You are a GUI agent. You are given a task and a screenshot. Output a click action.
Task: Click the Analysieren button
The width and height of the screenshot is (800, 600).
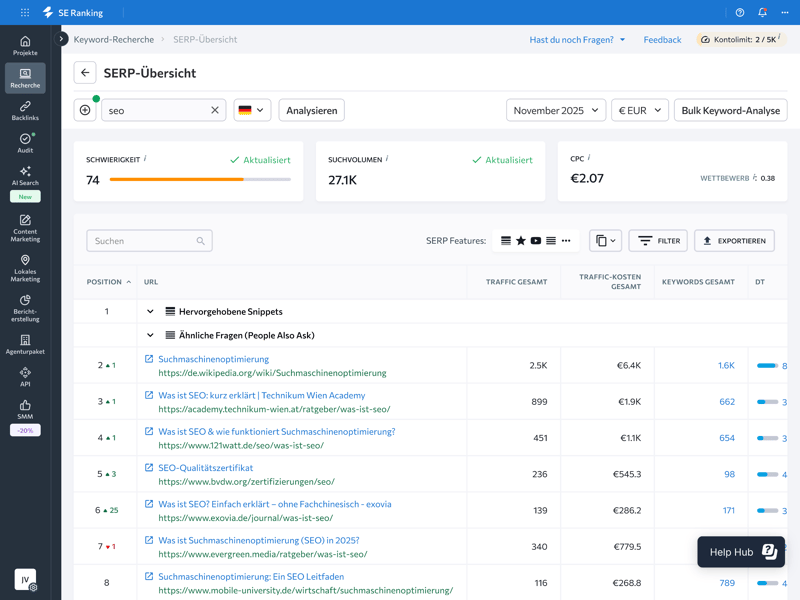(x=311, y=110)
